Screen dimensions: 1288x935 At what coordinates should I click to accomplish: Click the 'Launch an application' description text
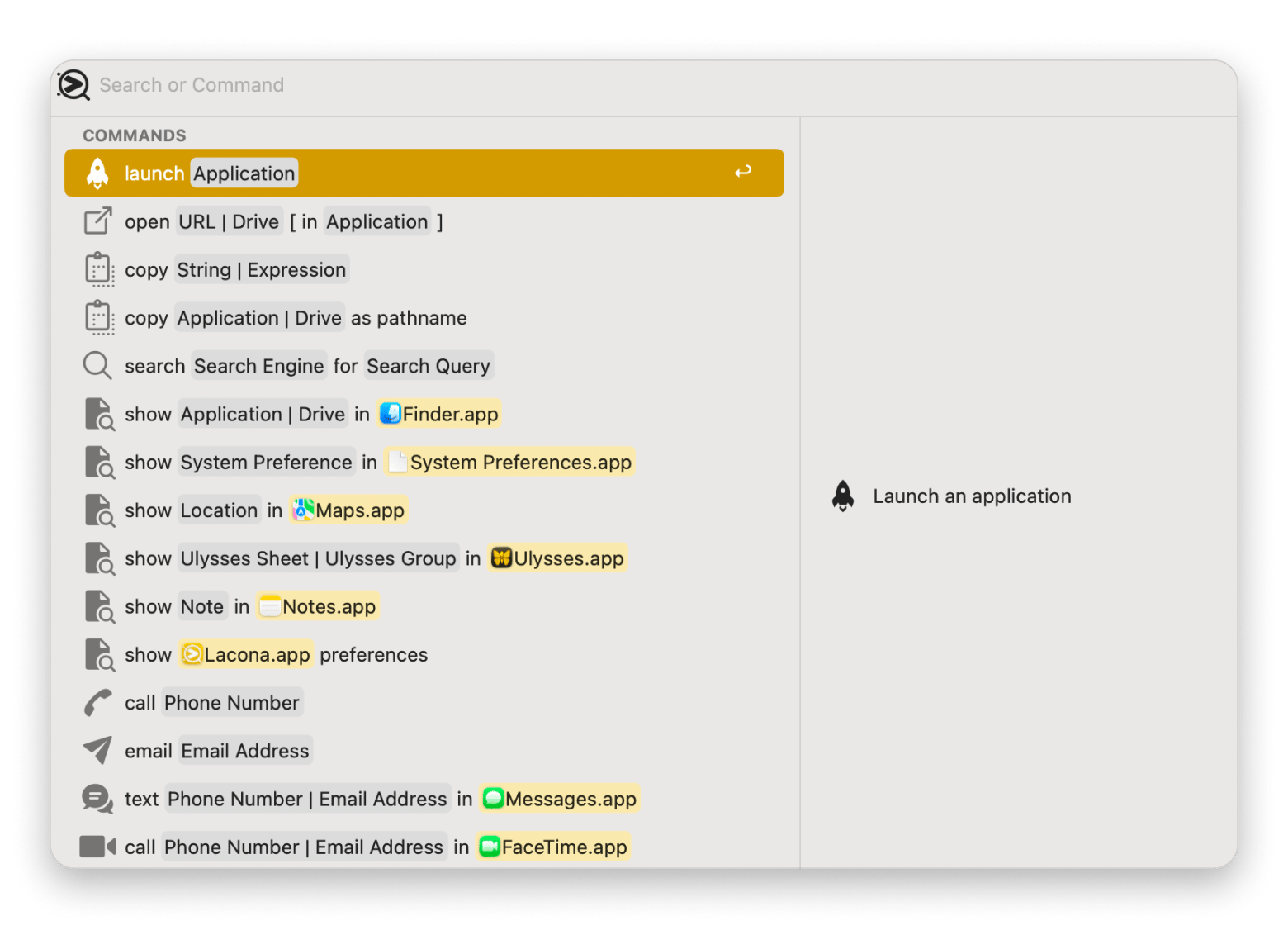click(x=972, y=496)
